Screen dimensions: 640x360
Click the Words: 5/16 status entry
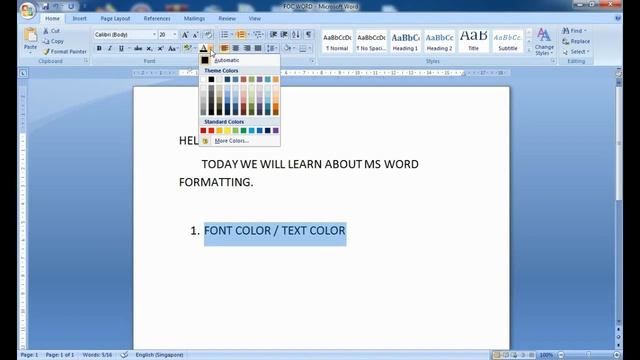click(x=97, y=355)
